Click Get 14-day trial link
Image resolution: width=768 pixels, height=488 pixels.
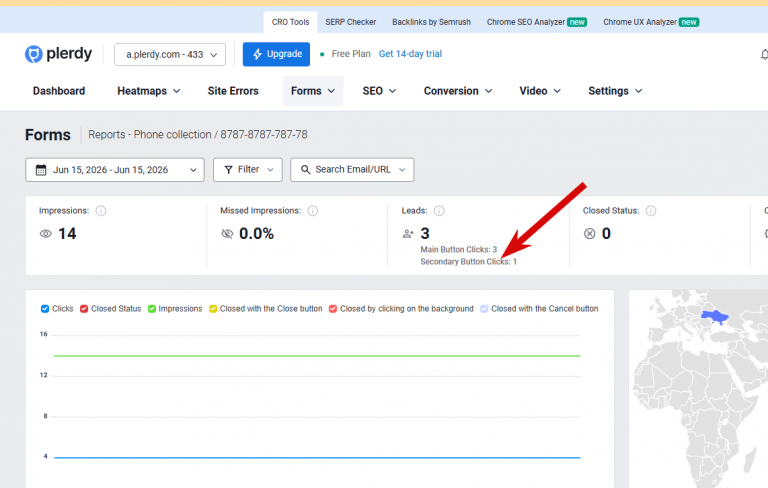pyautogui.click(x=410, y=54)
